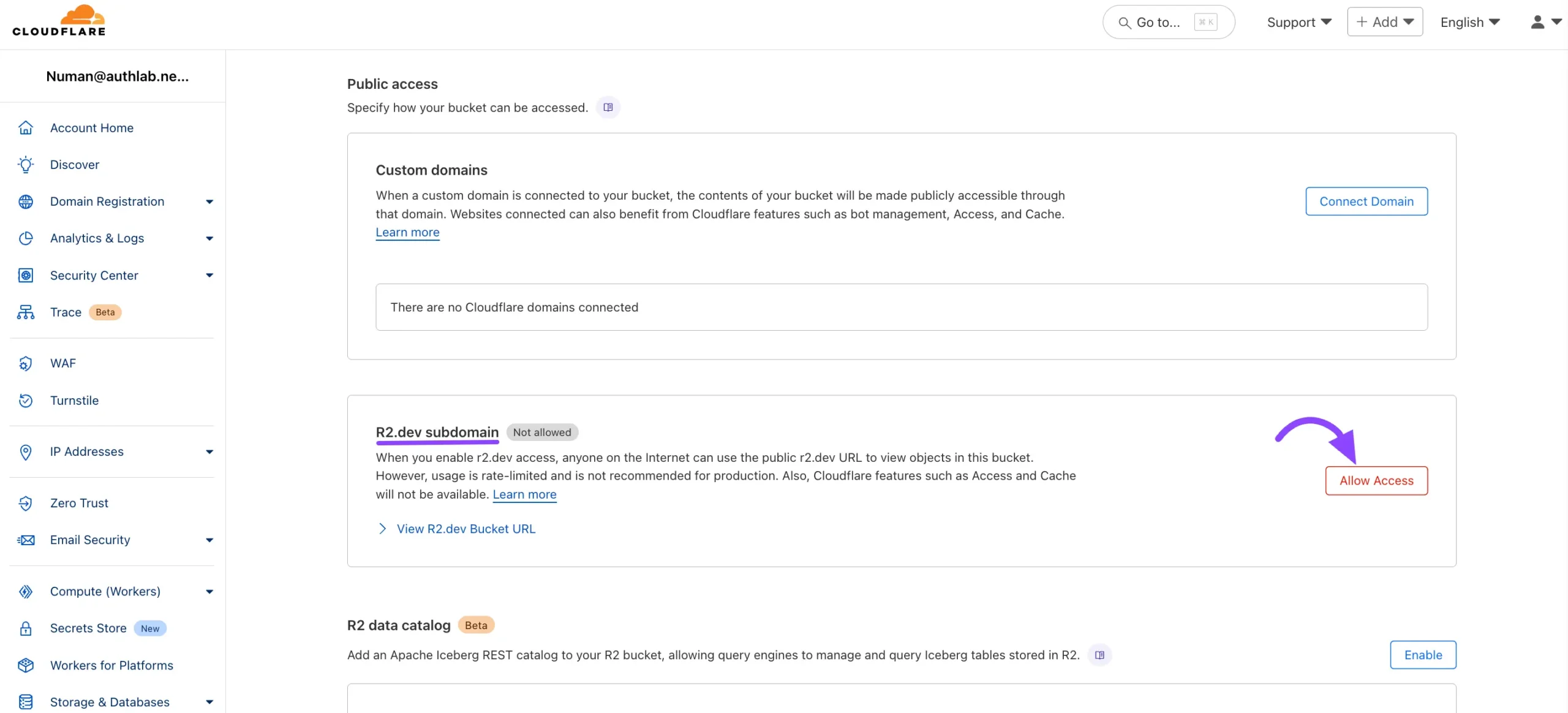Expand Email Security submenu arrow
The image size is (1568, 713).
[x=209, y=540]
